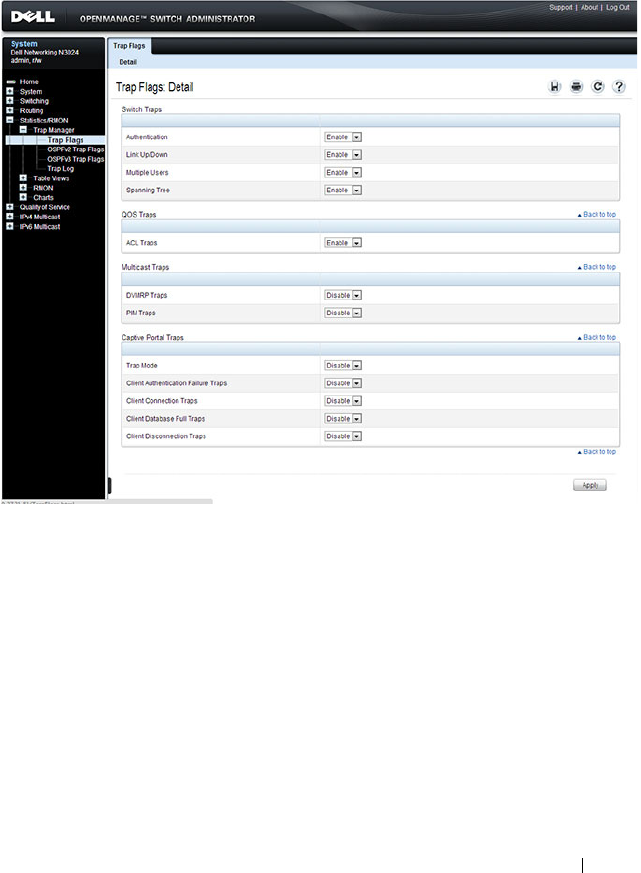Click the Support link
Viewport: 641px width, 873px height.
561,7
